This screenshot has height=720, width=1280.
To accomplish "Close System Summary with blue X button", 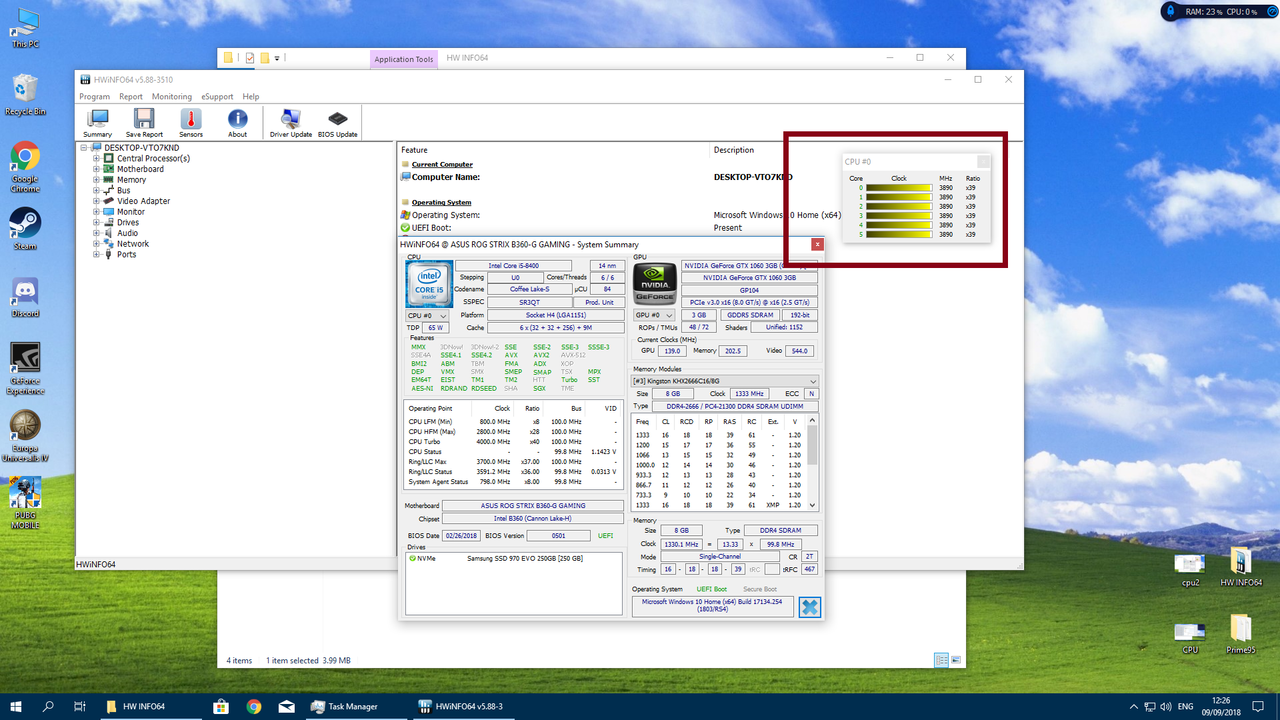I will [809, 606].
